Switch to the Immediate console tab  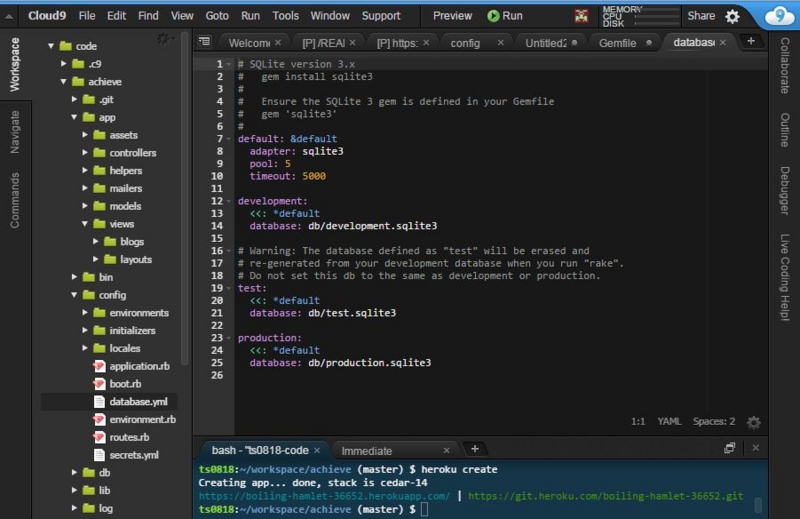366,451
